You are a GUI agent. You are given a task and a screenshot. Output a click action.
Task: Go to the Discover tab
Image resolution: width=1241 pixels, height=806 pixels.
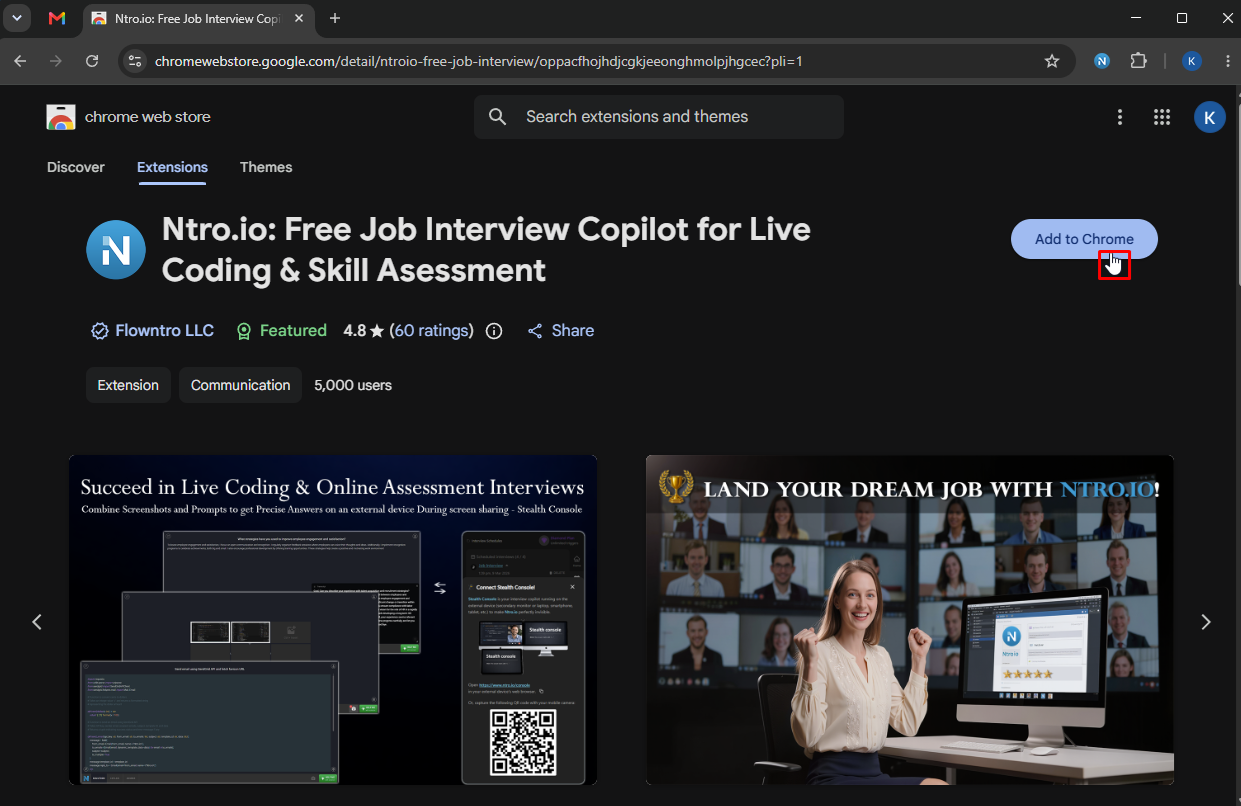click(x=76, y=167)
